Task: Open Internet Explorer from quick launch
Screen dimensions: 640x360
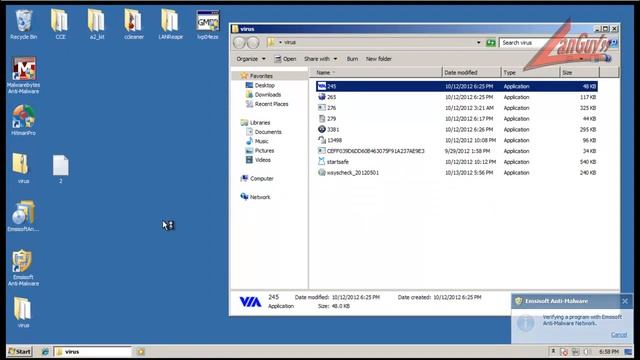Action: tap(45, 351)
